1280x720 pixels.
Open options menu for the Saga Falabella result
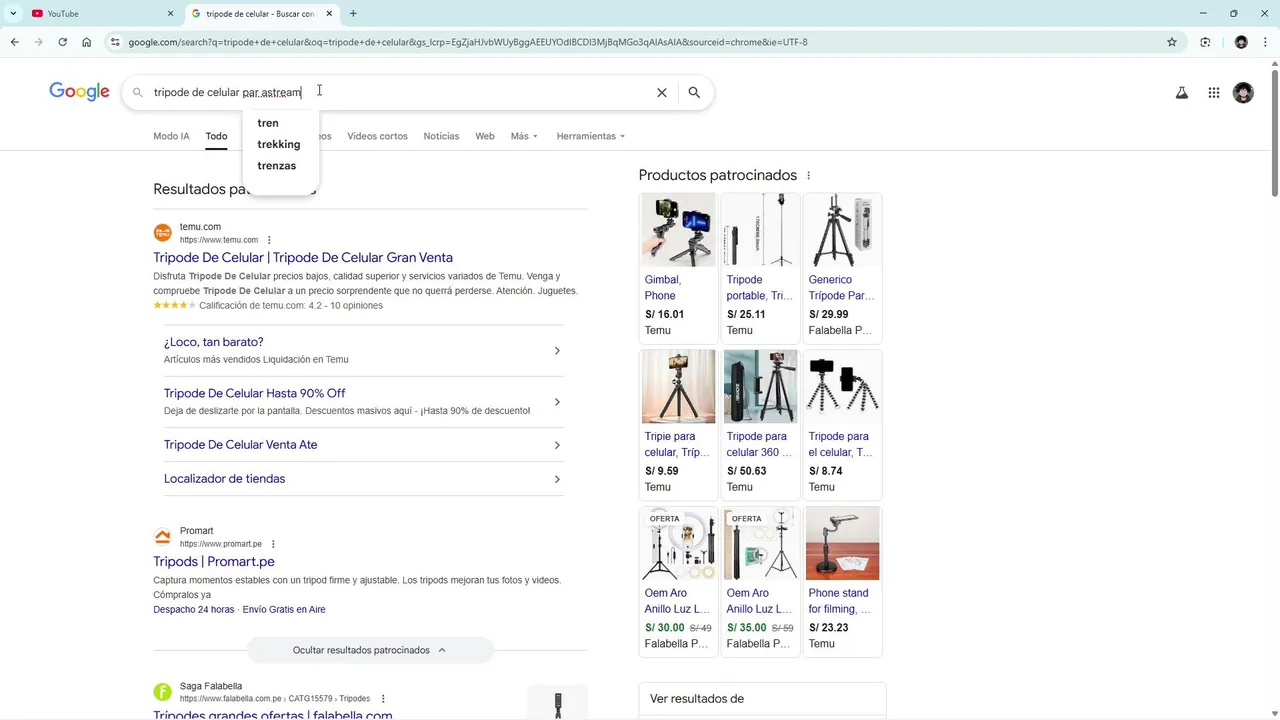pyautogui.click(x=383, y=699)
